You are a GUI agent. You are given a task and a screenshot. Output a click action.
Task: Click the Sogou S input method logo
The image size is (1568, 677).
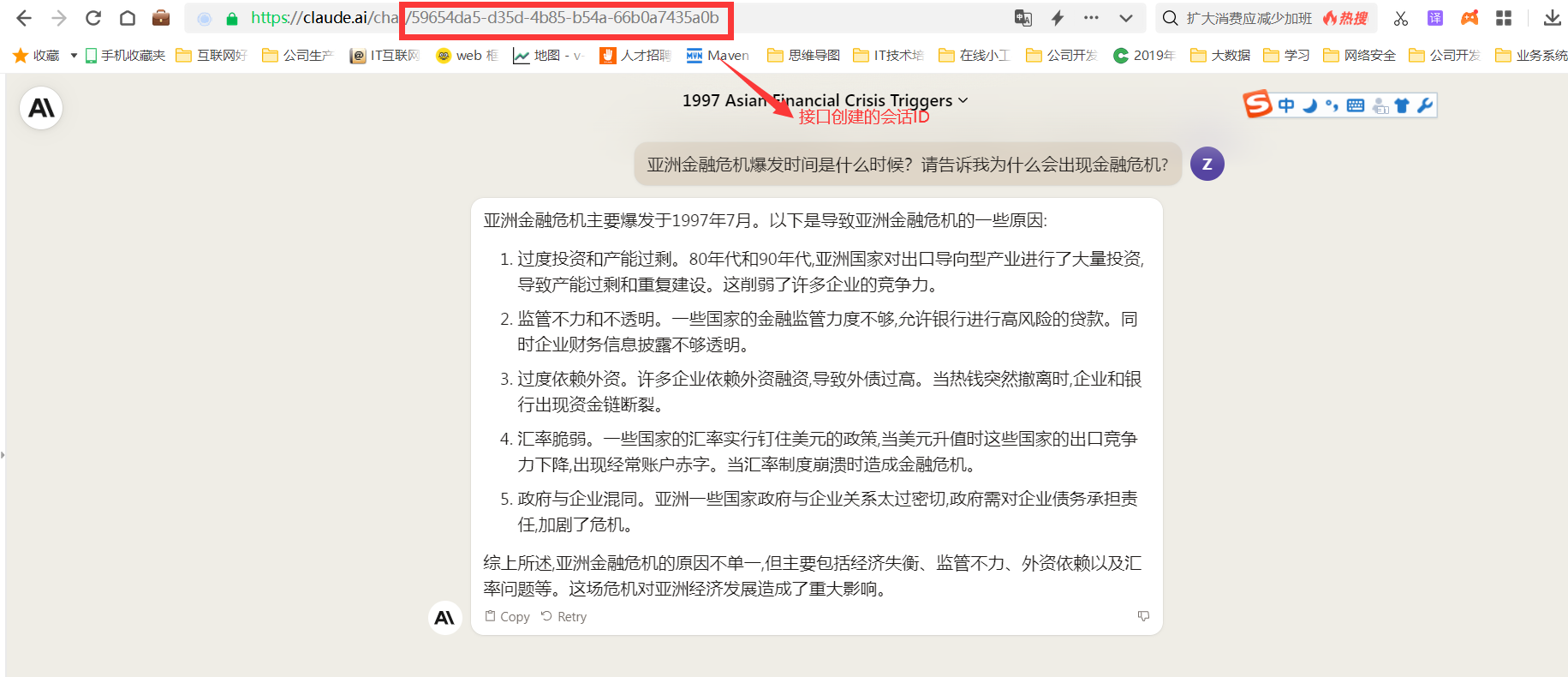(x=1257, y=105)
